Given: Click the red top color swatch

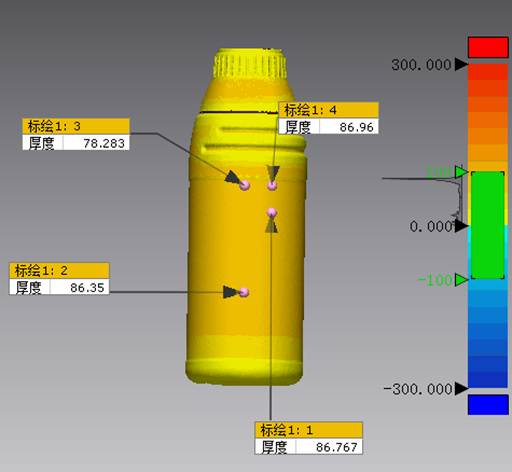Looking at the screenshot, I should coord(488,47).
